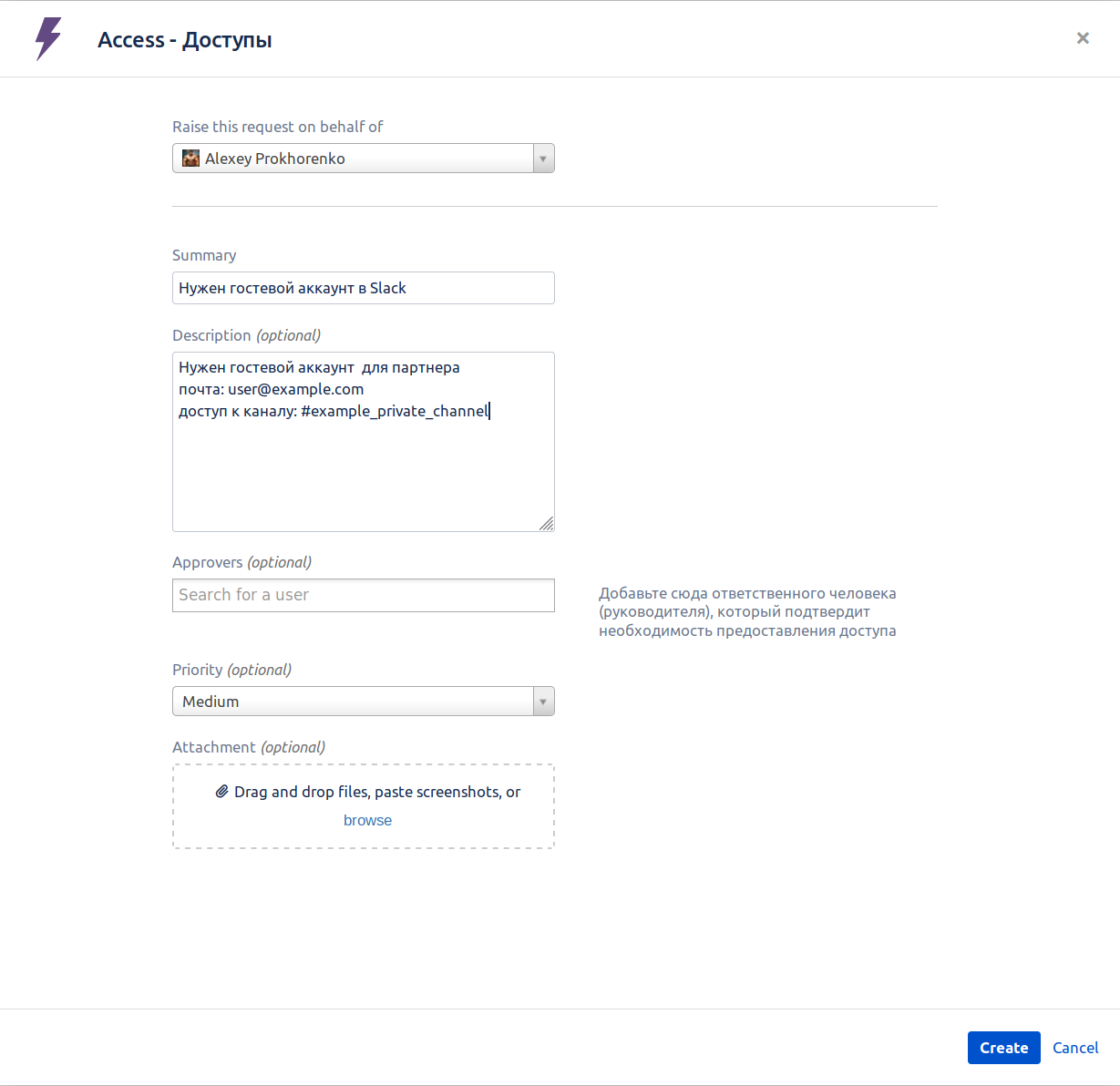The image size is (1120, 1086).
Task: Click the 'Raise this request on behalf of' label
Action: click(277, 127)
